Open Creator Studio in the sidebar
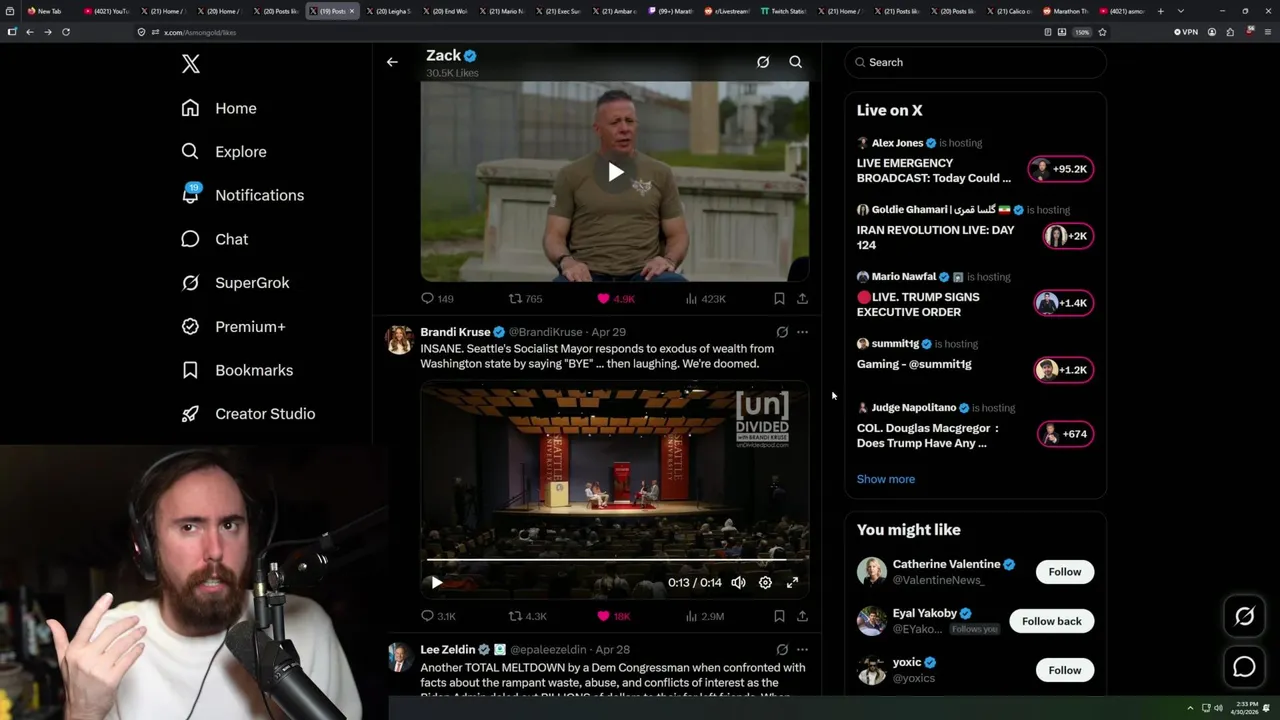 click(x=248, y=414)
